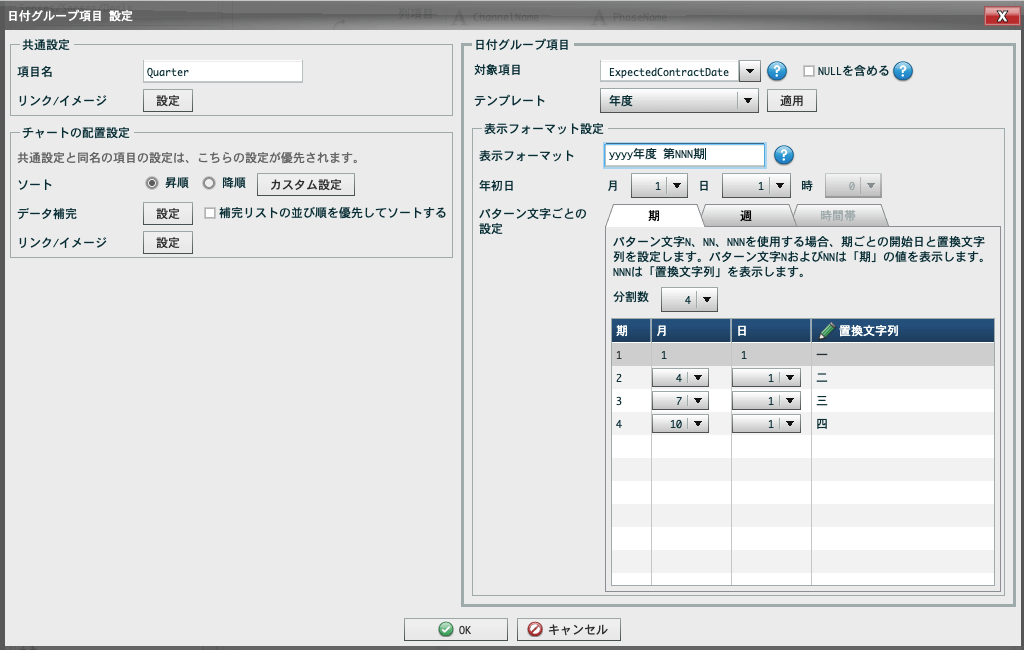Switch to the 週 tab
This screenshot has width=1024, height=650.
(746, 216)
